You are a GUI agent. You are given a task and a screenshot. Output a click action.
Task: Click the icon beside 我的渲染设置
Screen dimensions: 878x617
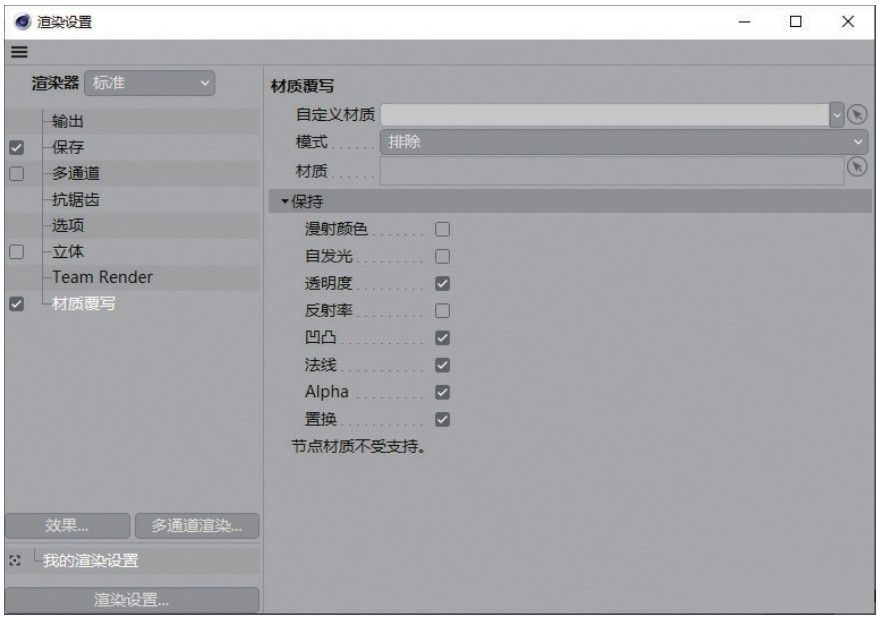16,560
